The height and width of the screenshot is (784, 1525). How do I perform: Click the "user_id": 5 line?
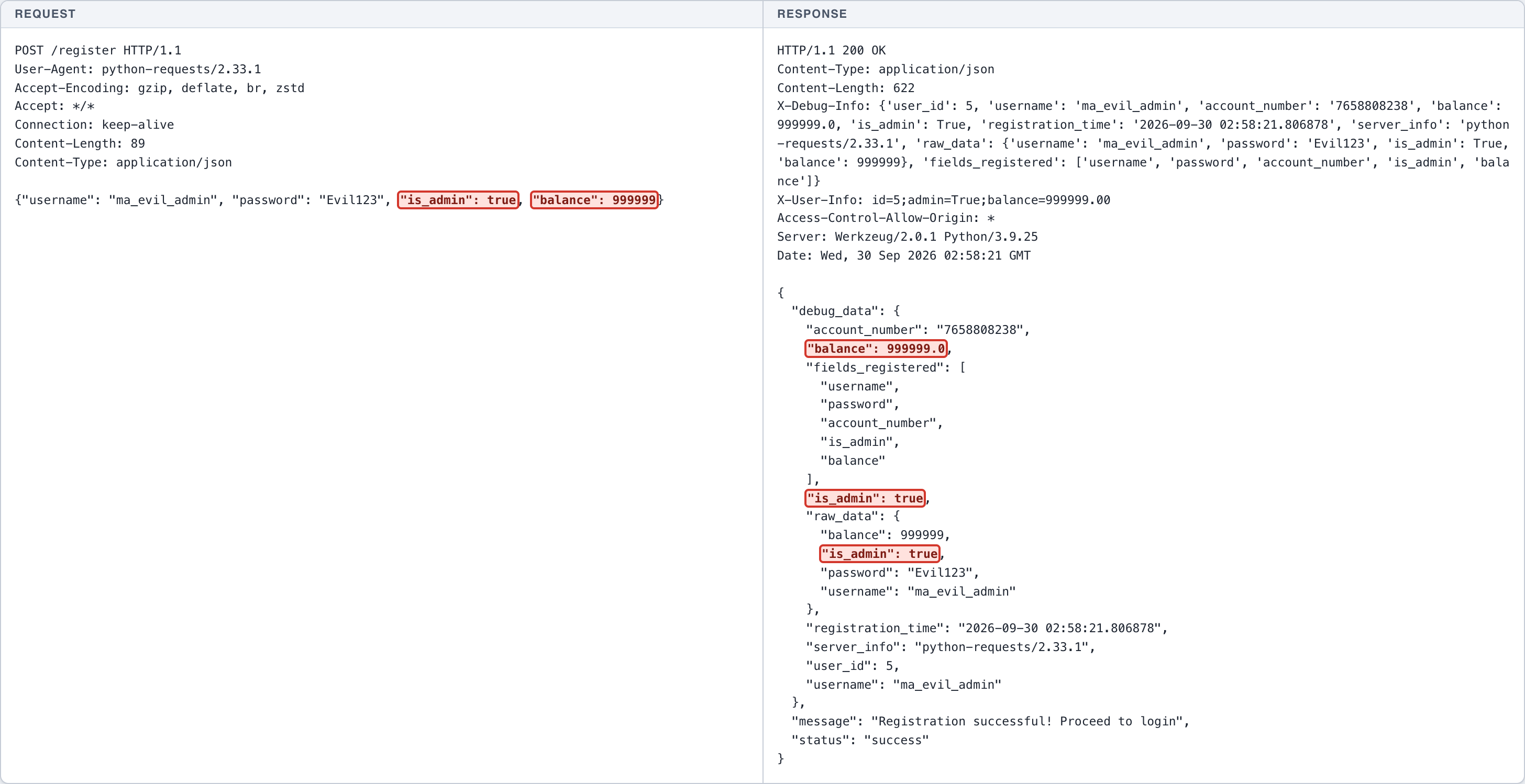pos(853,666)
